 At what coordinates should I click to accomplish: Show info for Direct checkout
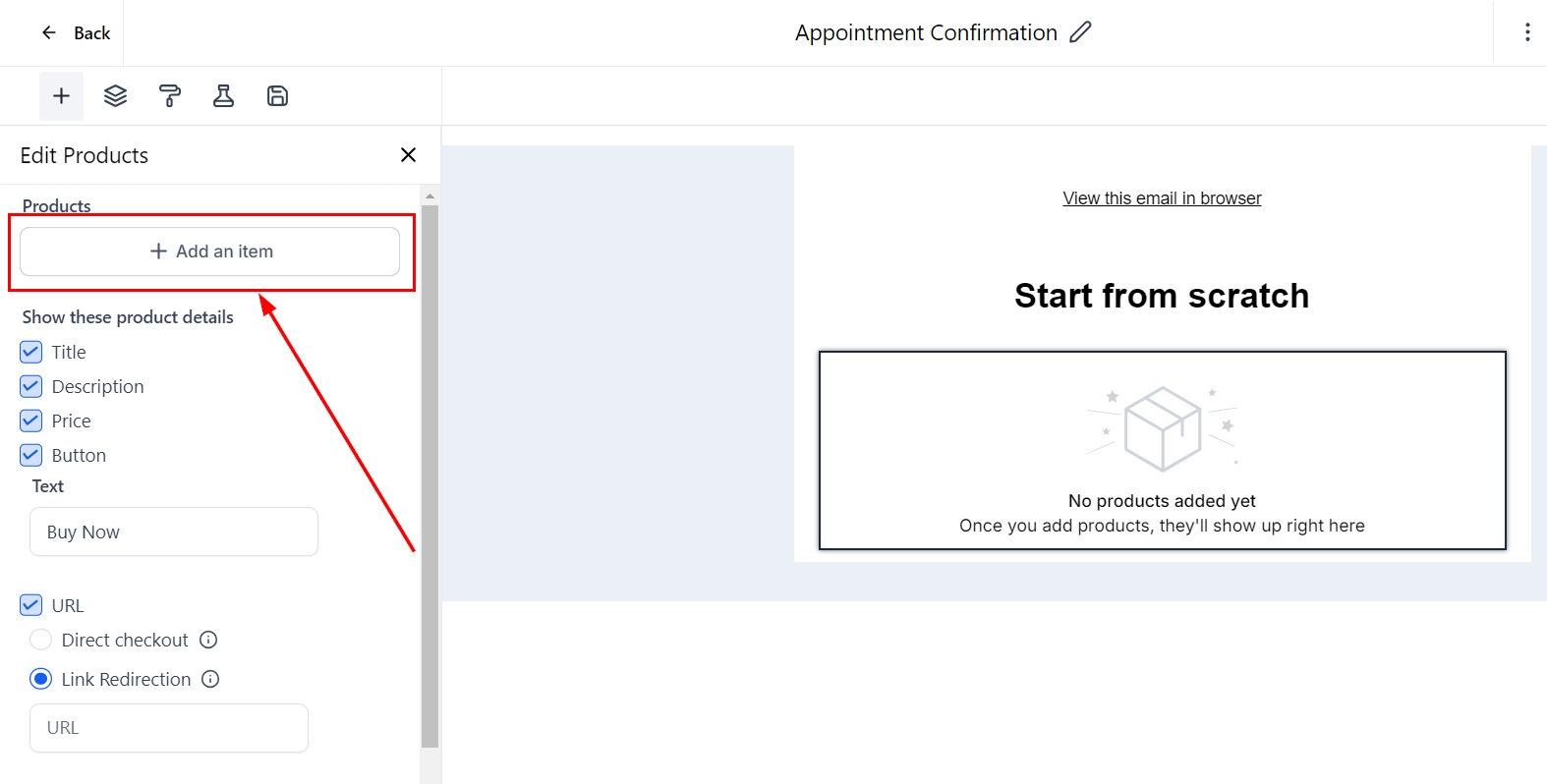[208, 641]
